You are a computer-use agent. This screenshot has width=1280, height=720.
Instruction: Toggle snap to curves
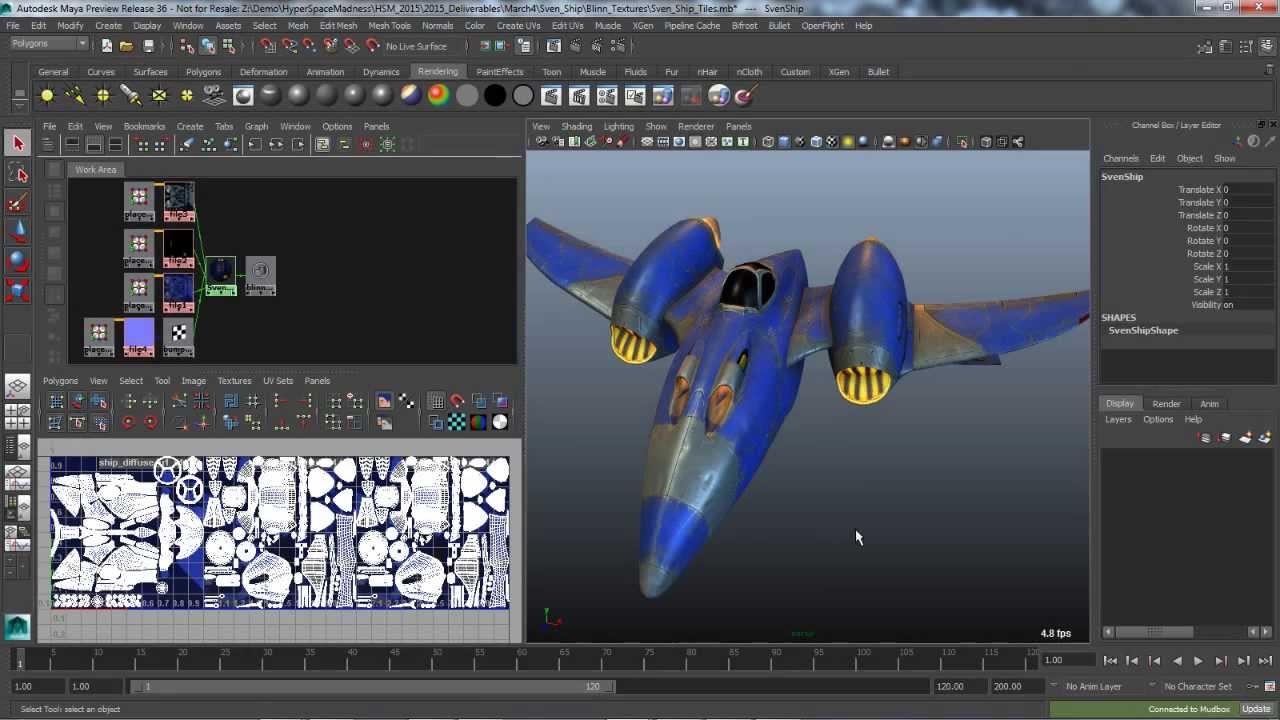click(x=289, y=46)
